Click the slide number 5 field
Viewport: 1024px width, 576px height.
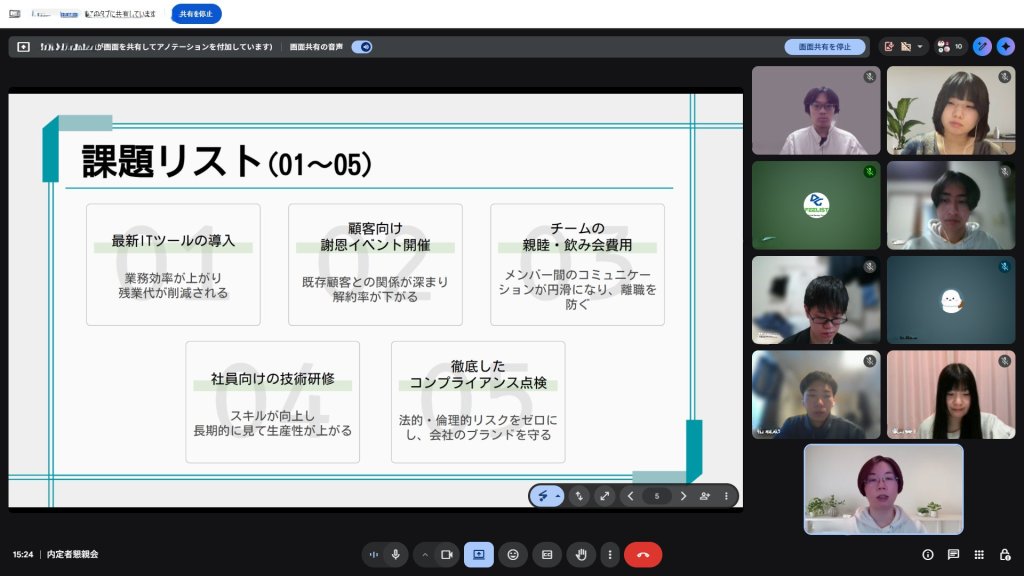[x=657, y=496]
